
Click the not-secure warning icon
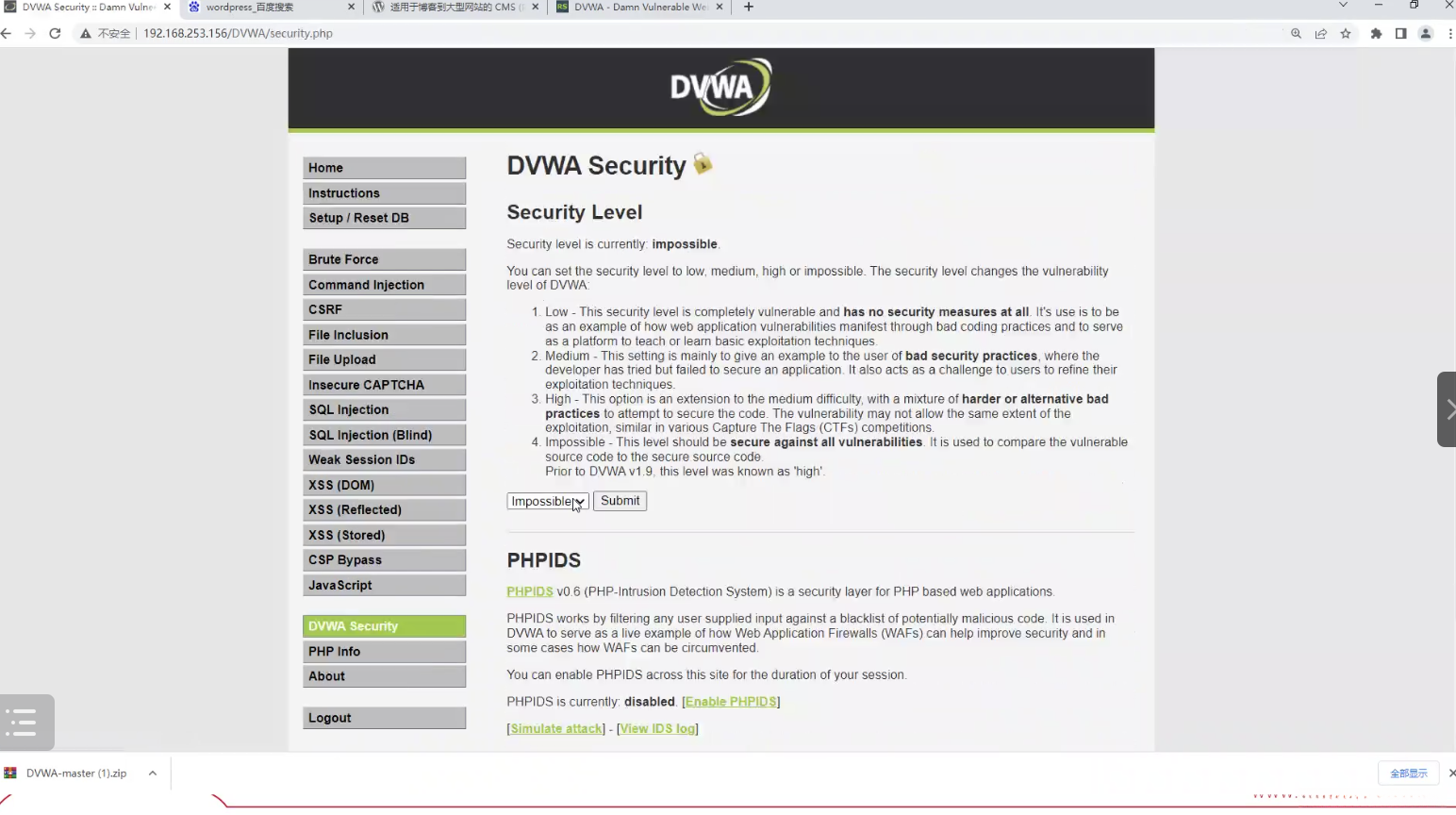[86, 33]
